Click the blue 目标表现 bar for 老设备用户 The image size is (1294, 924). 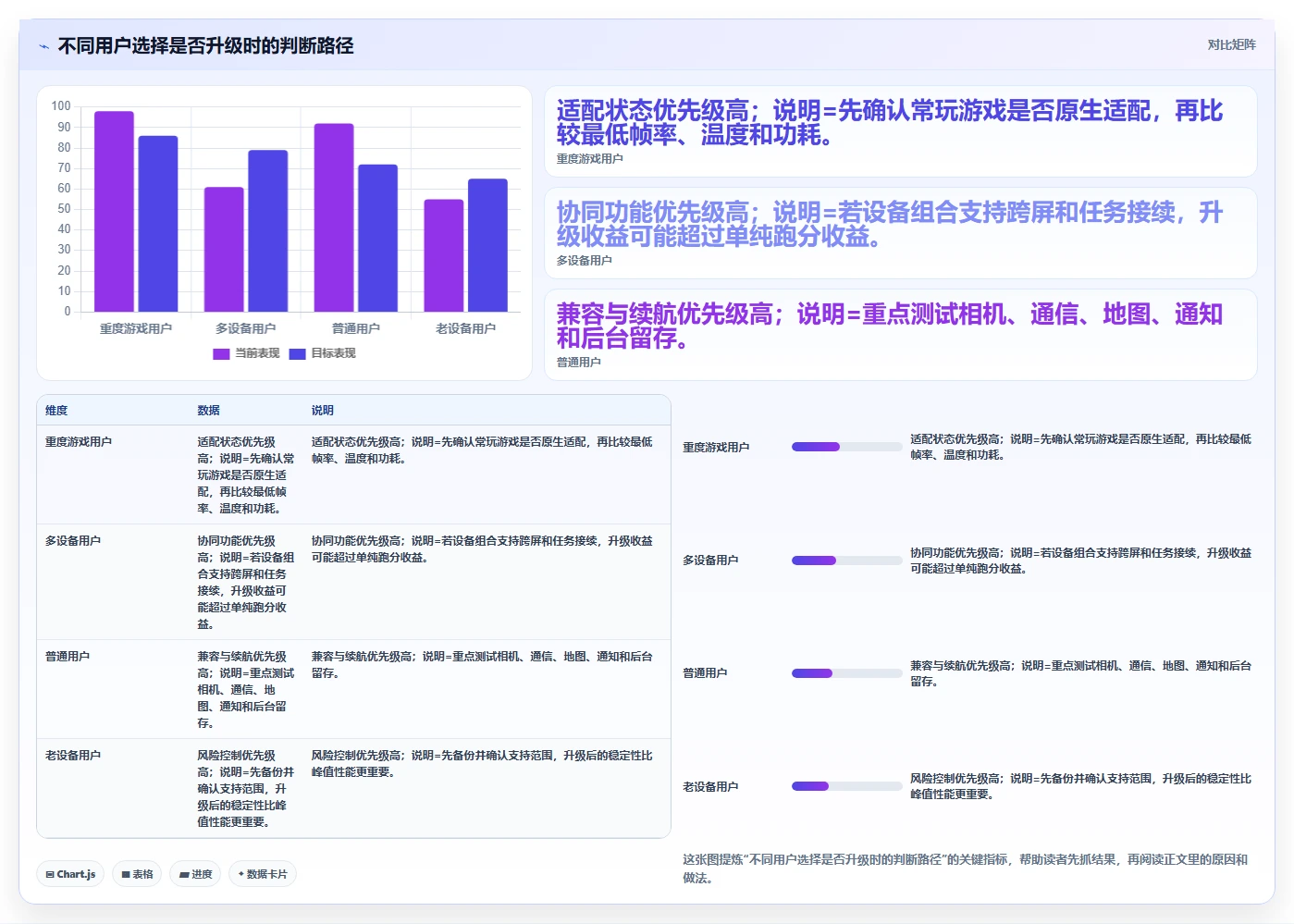click(x=488, y=245)
